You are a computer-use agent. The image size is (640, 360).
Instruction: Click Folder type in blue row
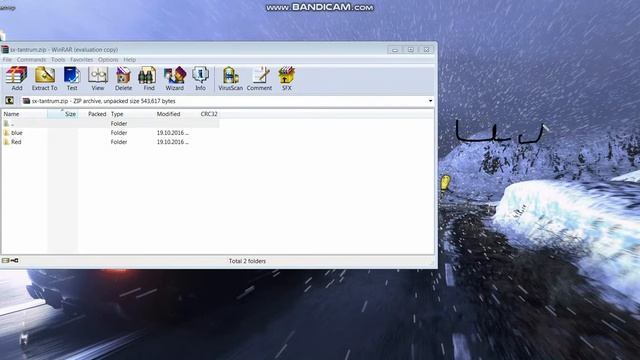pyautogui.click(x=119, y=133)
